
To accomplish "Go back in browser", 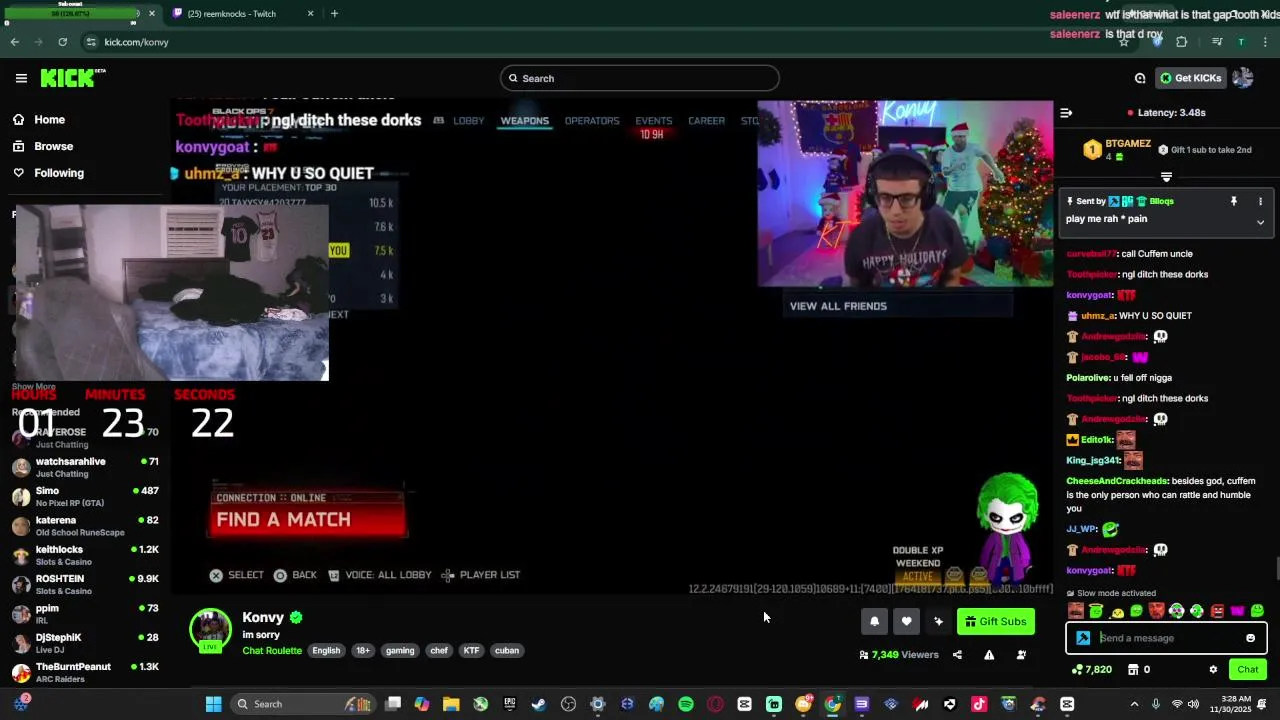I will 14,42.
